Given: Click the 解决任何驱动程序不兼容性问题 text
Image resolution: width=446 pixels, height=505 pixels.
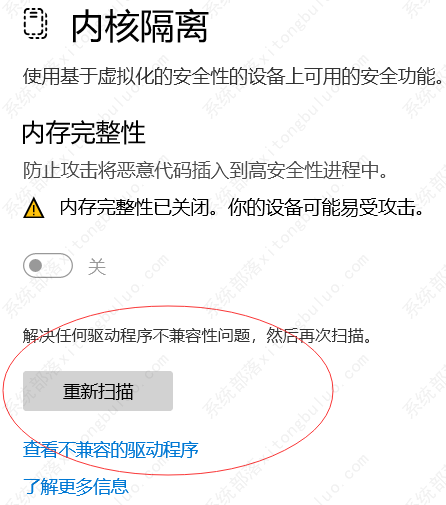Looking at the screenshot, I should pos(136,336).
